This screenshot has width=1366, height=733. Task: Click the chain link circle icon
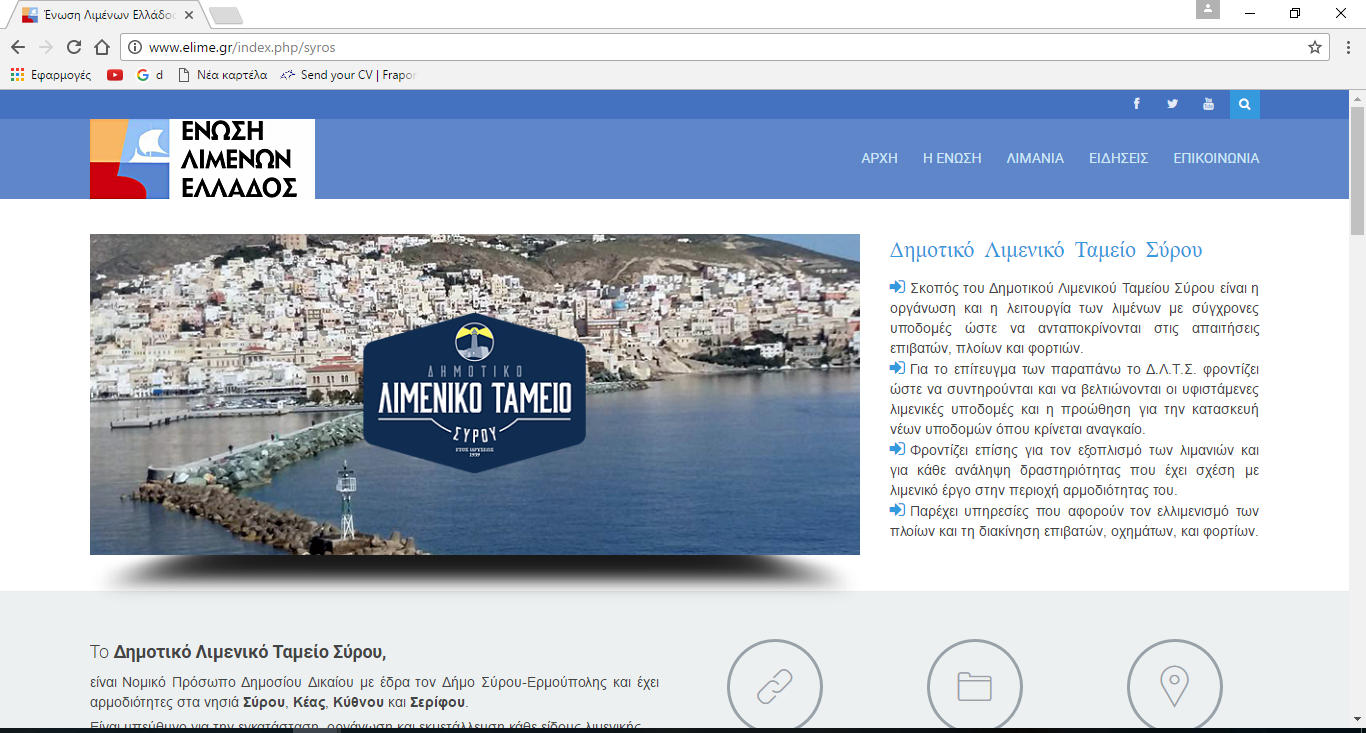tap(774, 686)
